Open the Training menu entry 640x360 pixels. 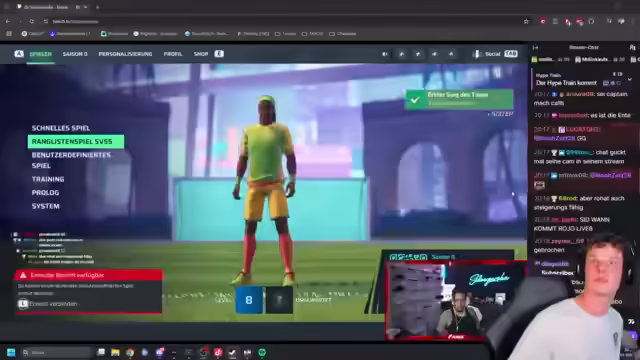(48, 179)
